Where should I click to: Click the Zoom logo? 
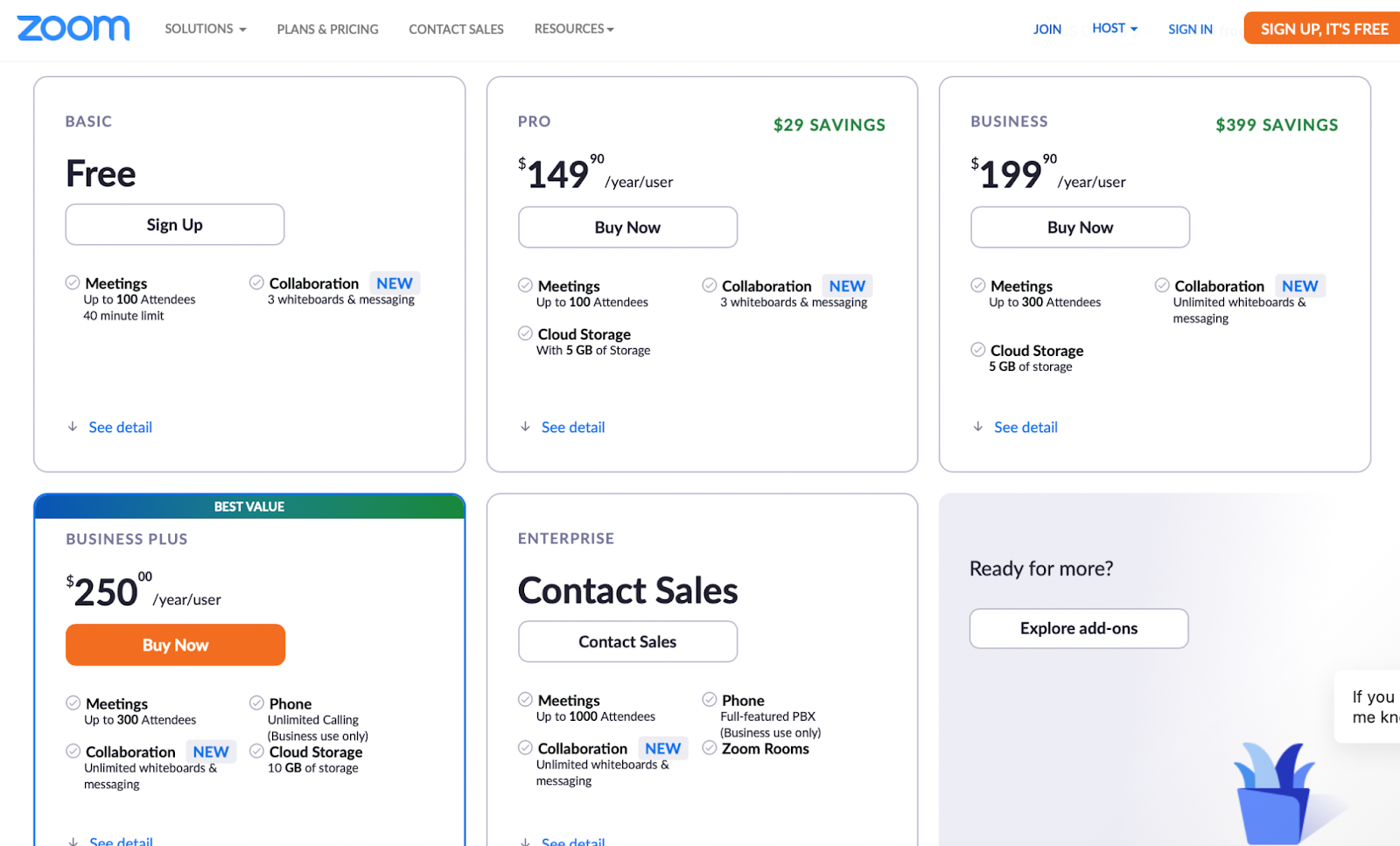click(x=73, y=28)
